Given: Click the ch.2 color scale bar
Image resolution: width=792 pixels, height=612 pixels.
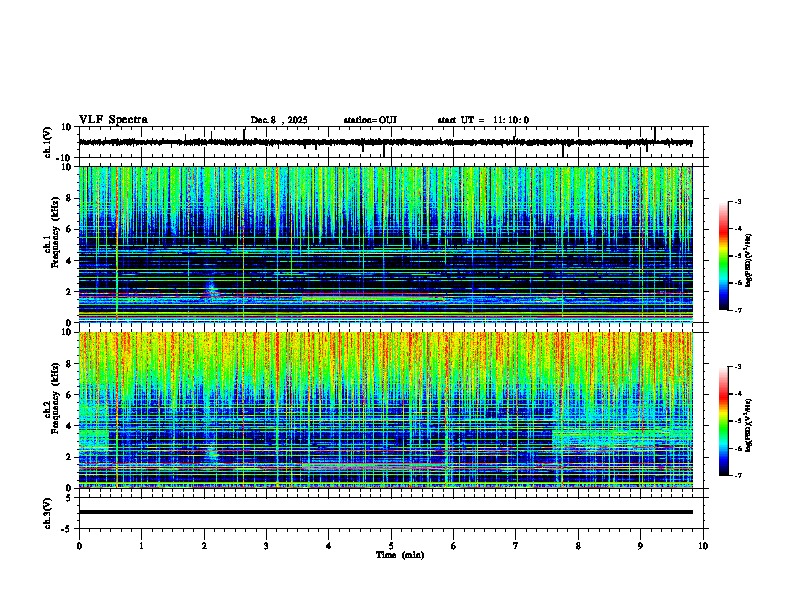Looking at the screenshot, I should (x=724, y=421).
